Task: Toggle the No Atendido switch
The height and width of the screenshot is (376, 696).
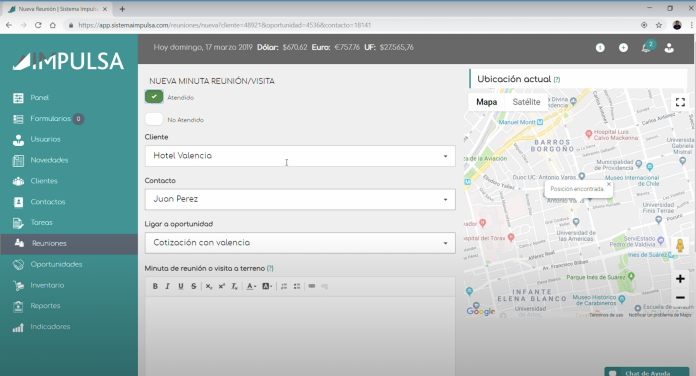Action: [154, 119]
